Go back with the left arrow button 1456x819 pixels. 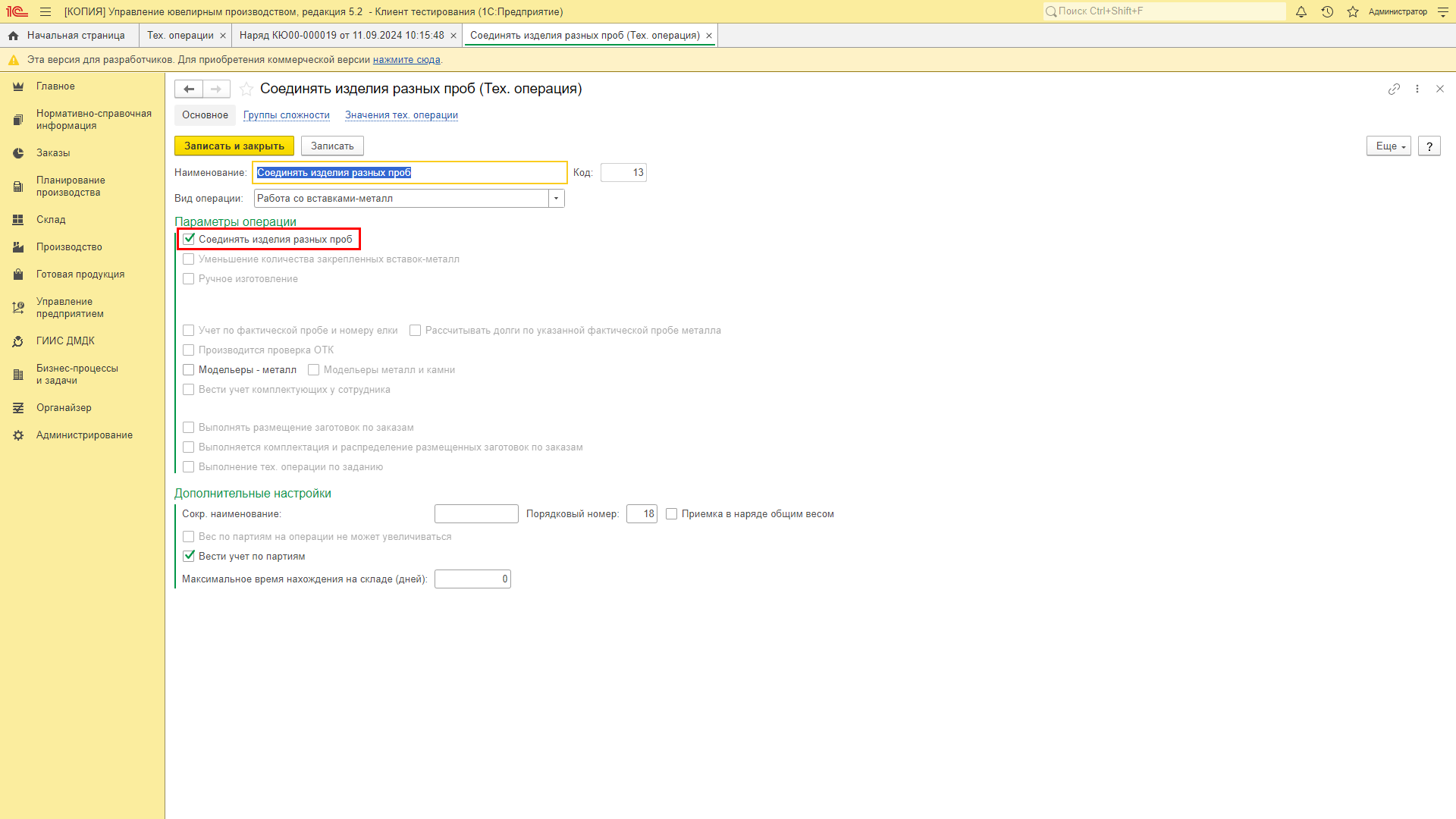tap(189, 89)
